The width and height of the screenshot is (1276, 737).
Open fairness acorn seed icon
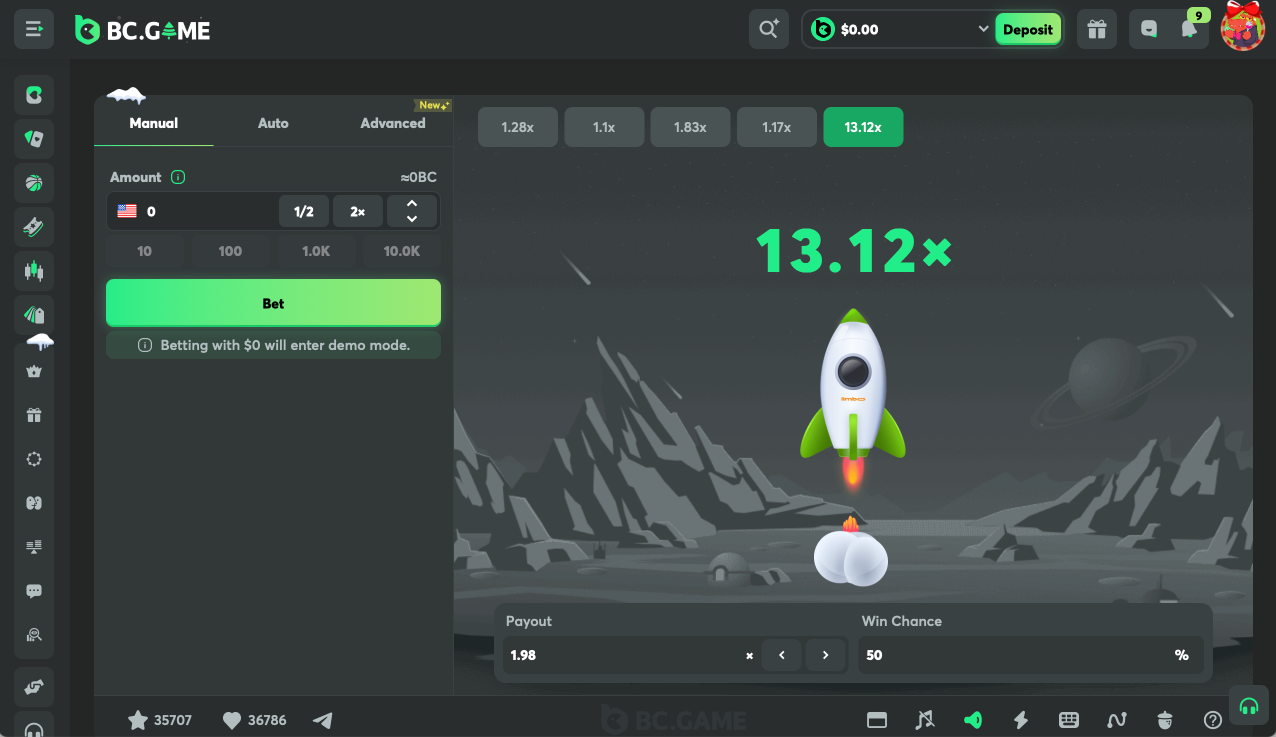coord(1165,720)
